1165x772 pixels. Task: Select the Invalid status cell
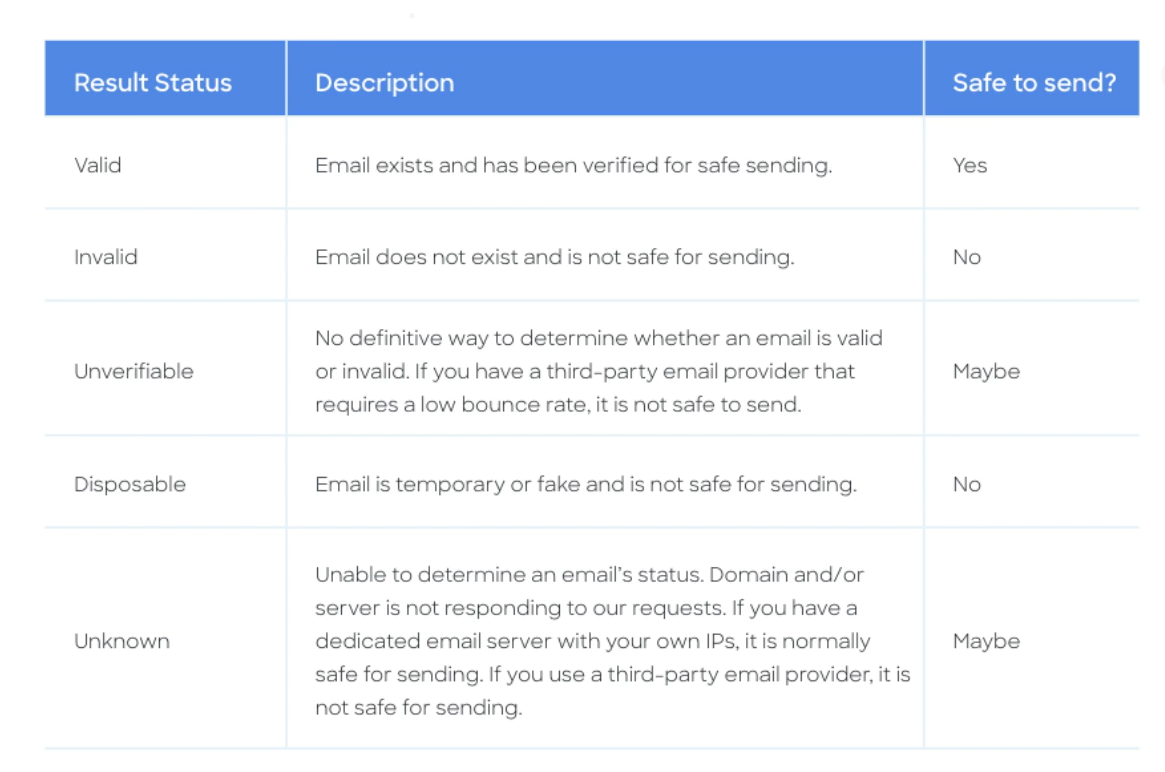click(x=106, y=257)
